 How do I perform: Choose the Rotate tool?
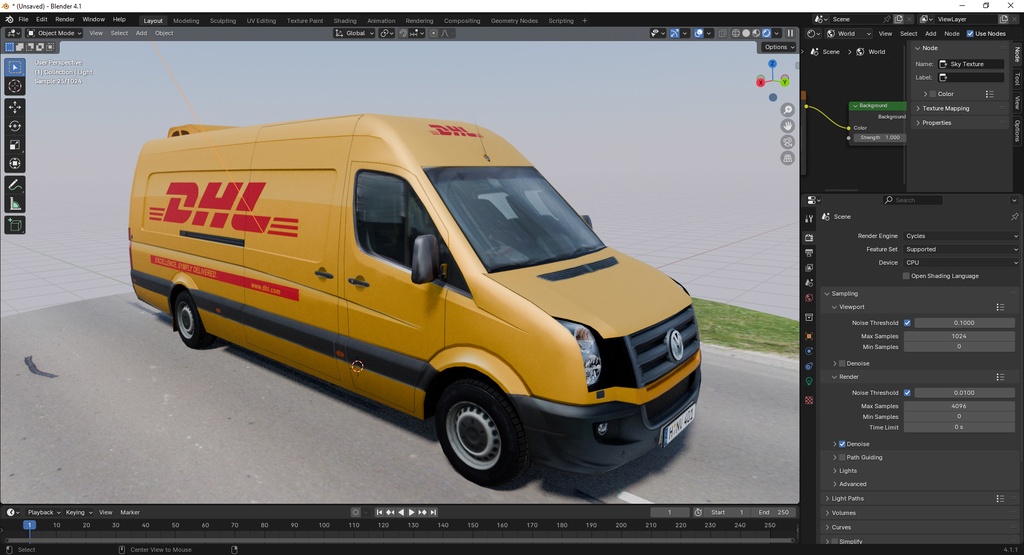pyautogui.click(x=15, y=126)
